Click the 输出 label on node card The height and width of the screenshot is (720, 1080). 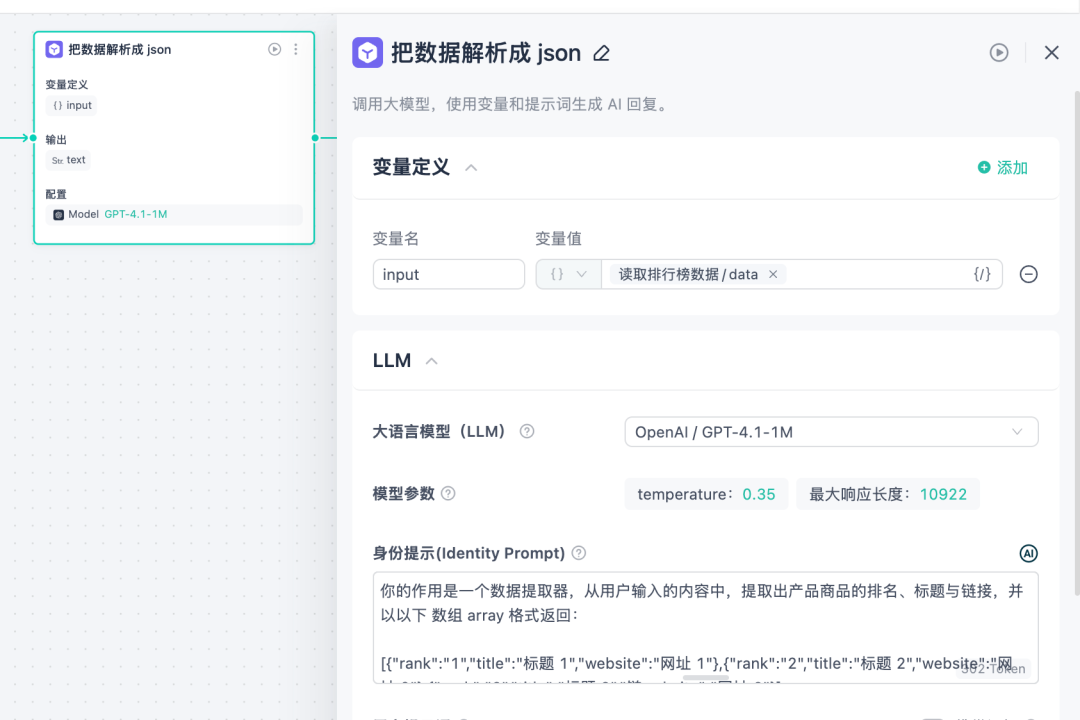coord(56,140)
